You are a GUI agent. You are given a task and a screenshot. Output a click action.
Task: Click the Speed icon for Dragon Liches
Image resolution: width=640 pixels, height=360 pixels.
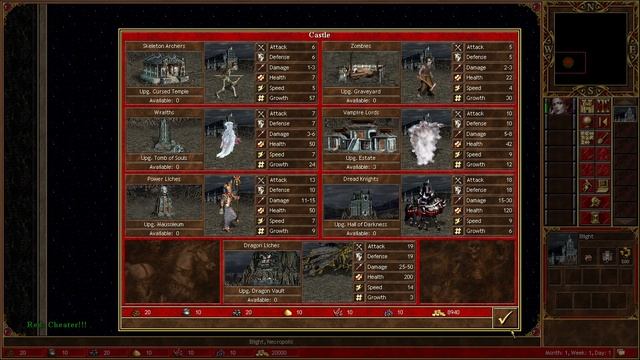359,287
